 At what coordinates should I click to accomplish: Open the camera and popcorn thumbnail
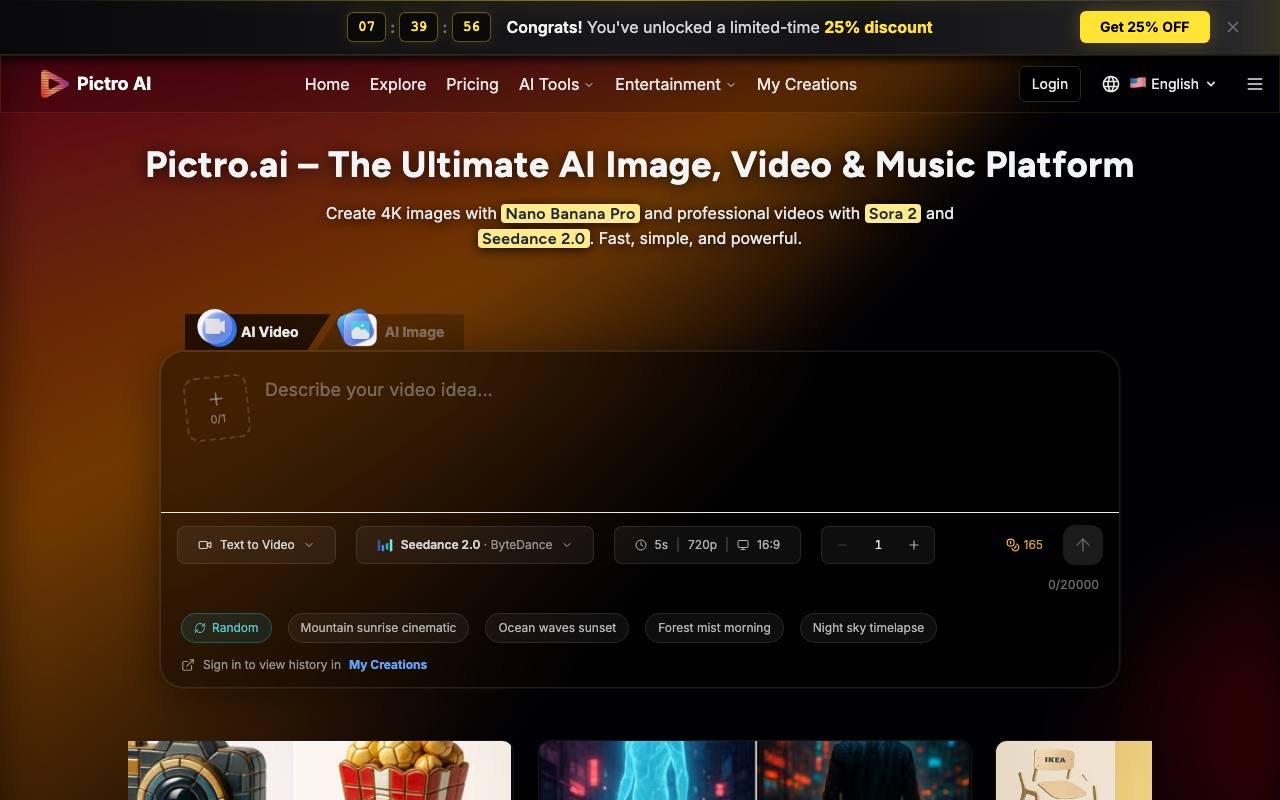click(x=320, y=770)
